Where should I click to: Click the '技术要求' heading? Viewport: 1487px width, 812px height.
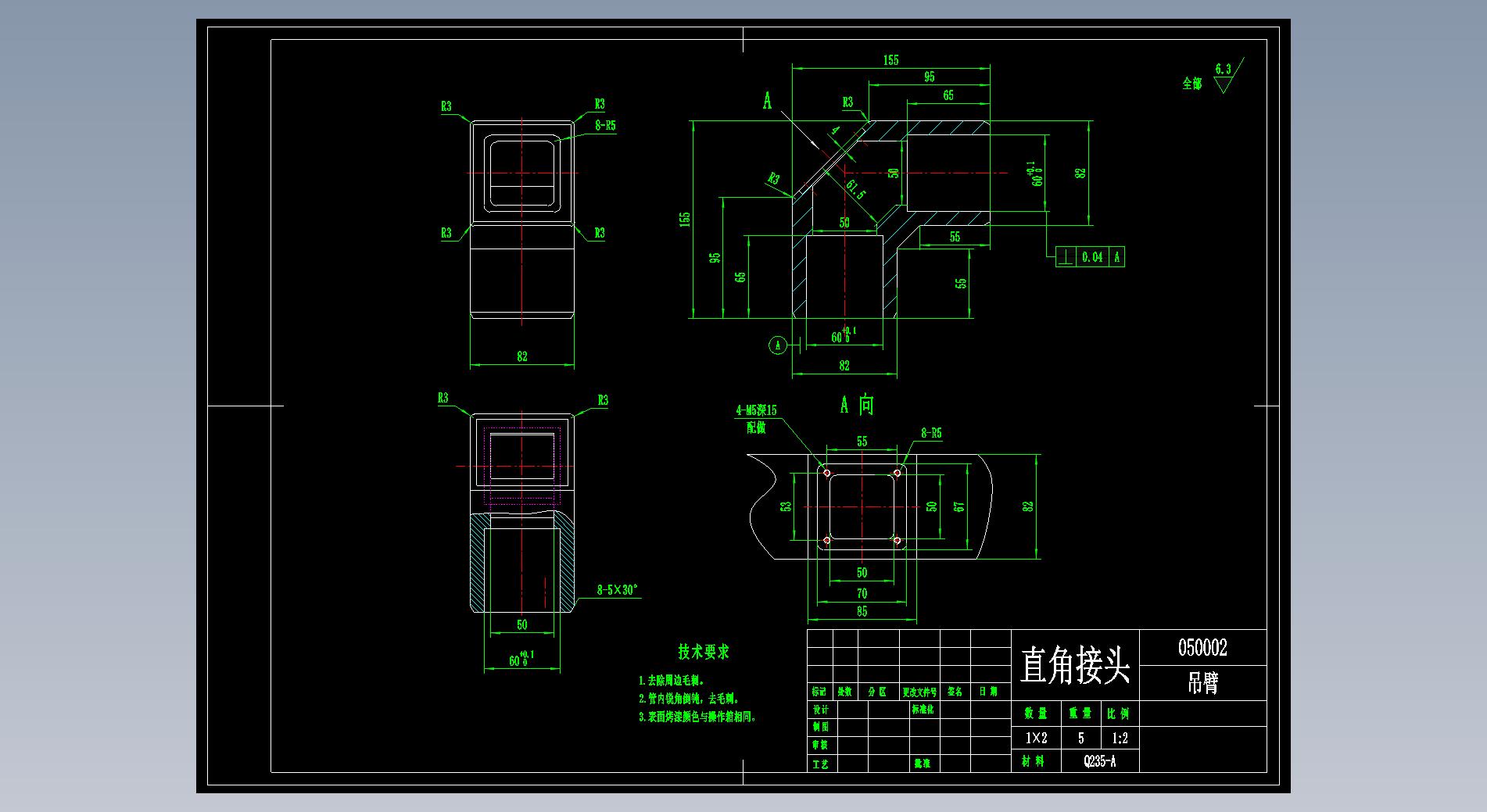[704, 652]
